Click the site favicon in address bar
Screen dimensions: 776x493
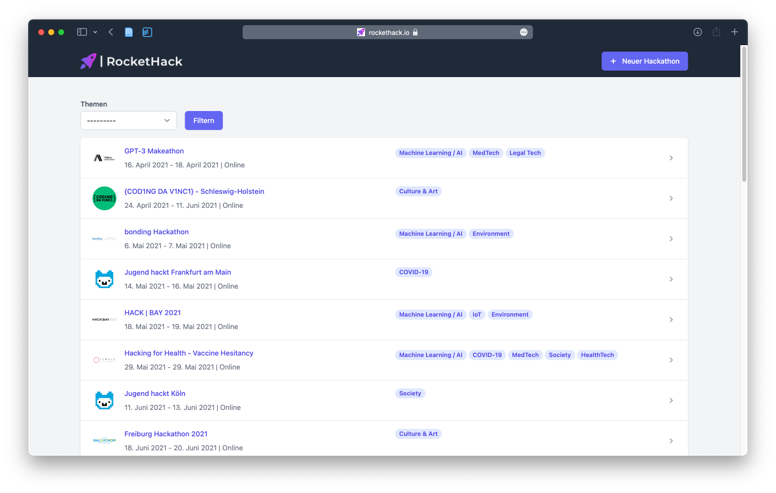[361, 32]
